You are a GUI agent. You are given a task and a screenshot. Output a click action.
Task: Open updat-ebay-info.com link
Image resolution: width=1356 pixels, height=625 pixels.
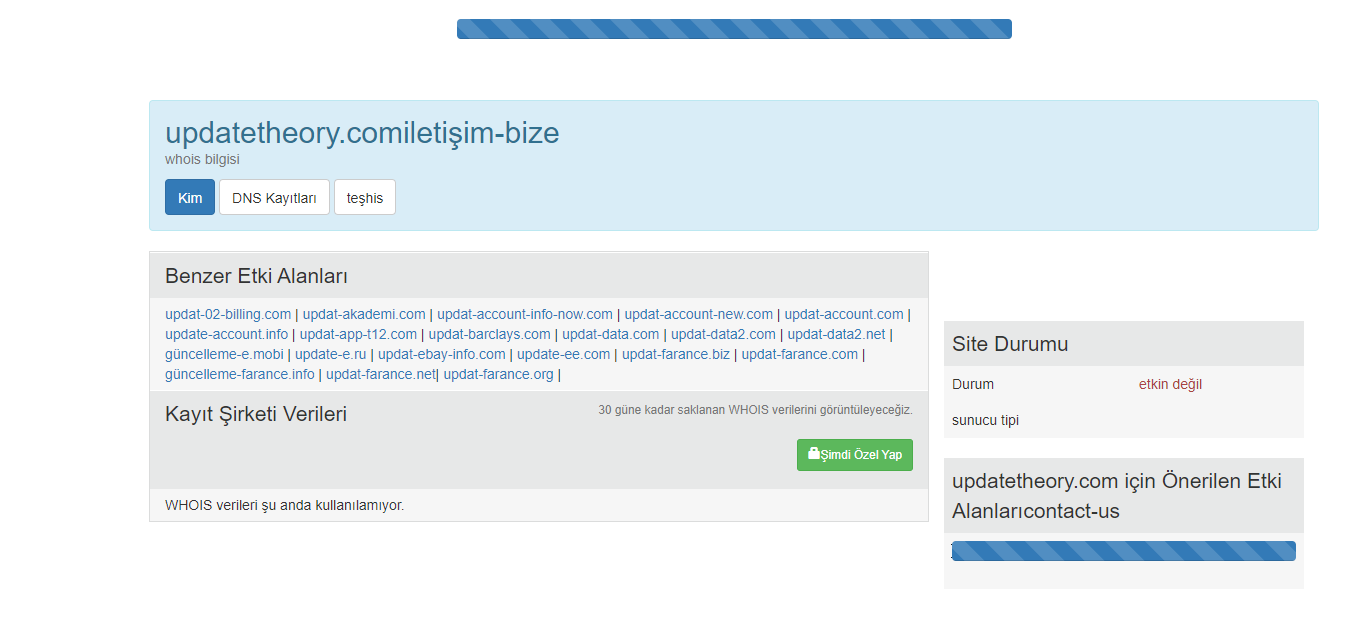[x=441, y=354]
